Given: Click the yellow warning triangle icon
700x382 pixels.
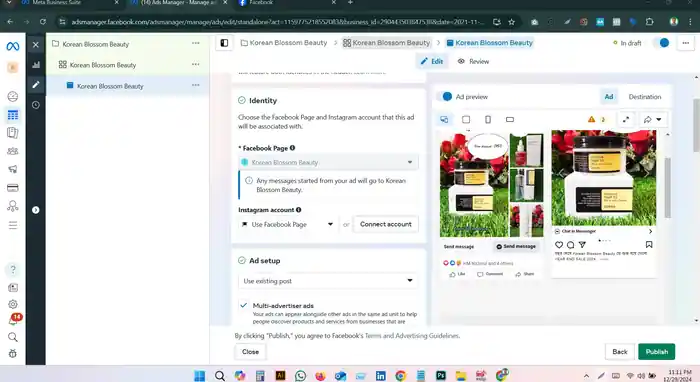Looking at the screenshot, I should pyautogui.click(x=592, y=119).
